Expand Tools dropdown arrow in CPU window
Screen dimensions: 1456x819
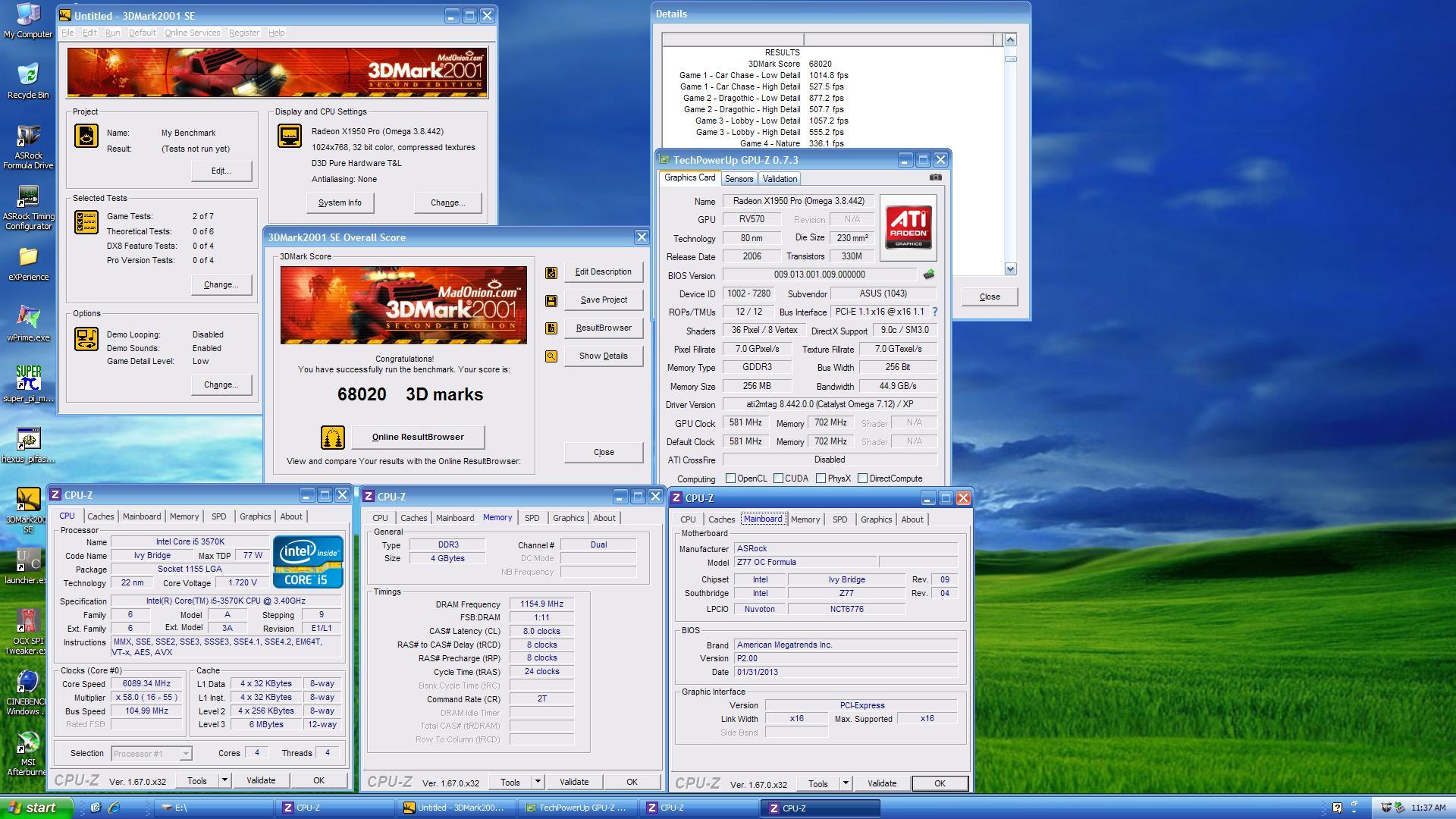tap(224, 780)
